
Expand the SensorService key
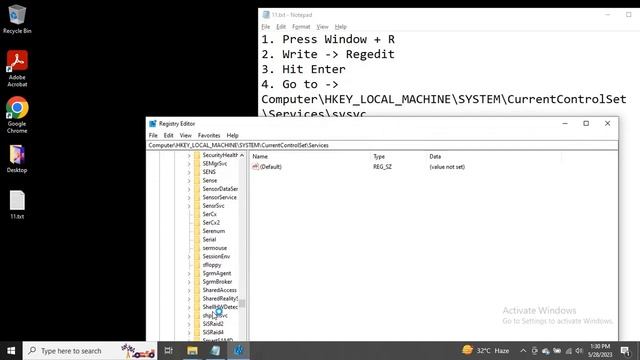tap(189, 198)
